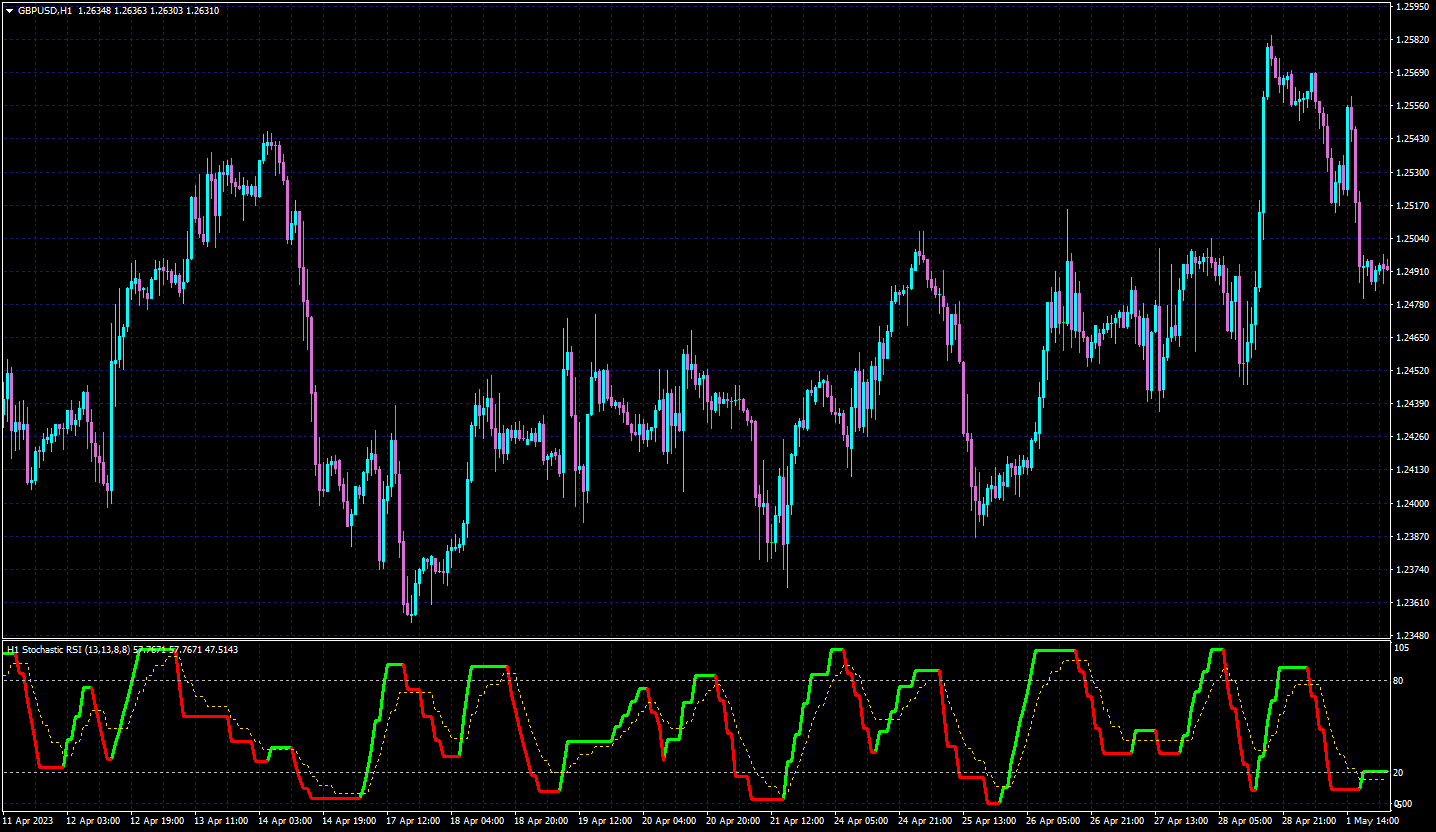Click the 14 Apr 03:00 time label
1436x832 pixels.
285,821
